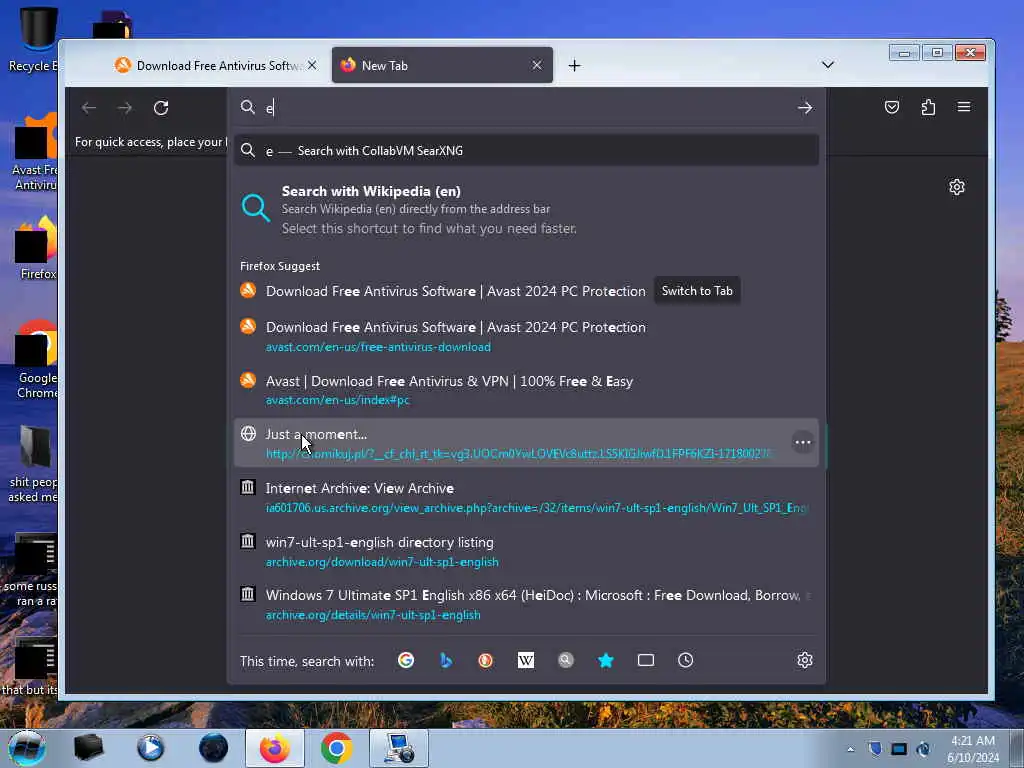Open the media player taskbar icon
This screenshot has height=768, width=1024.
[151, 748]
